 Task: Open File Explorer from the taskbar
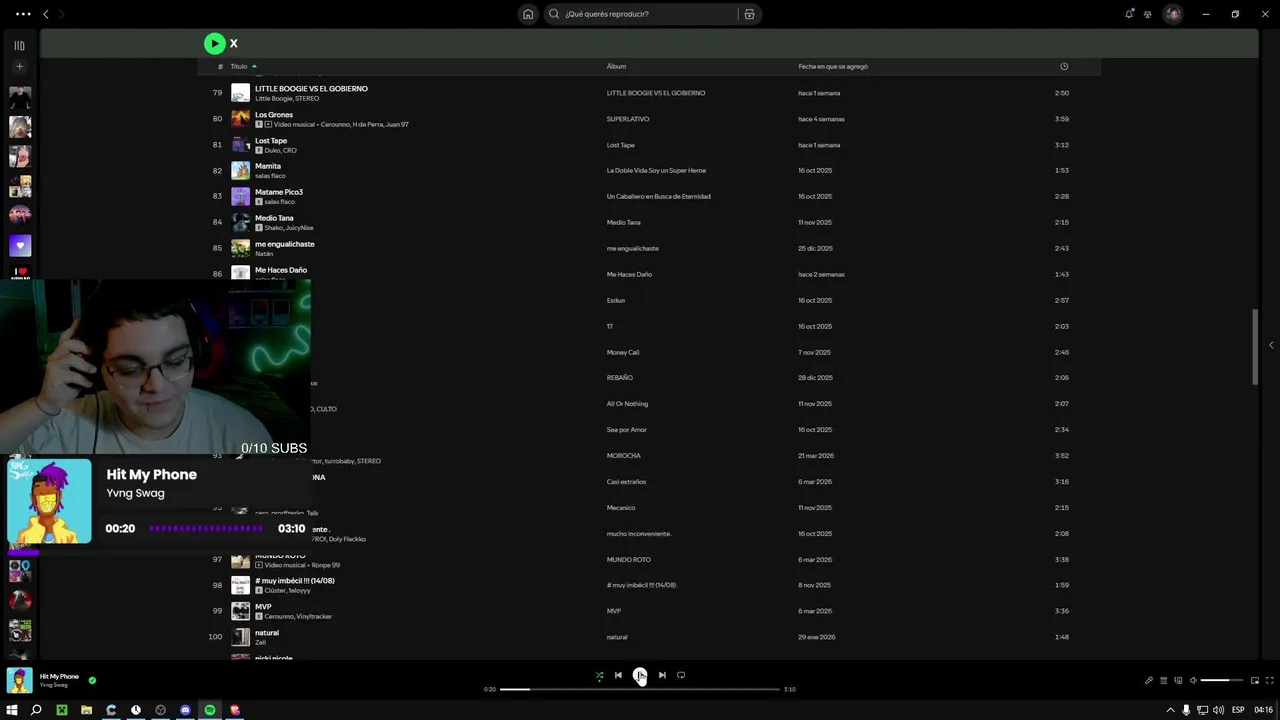[86, 710]
